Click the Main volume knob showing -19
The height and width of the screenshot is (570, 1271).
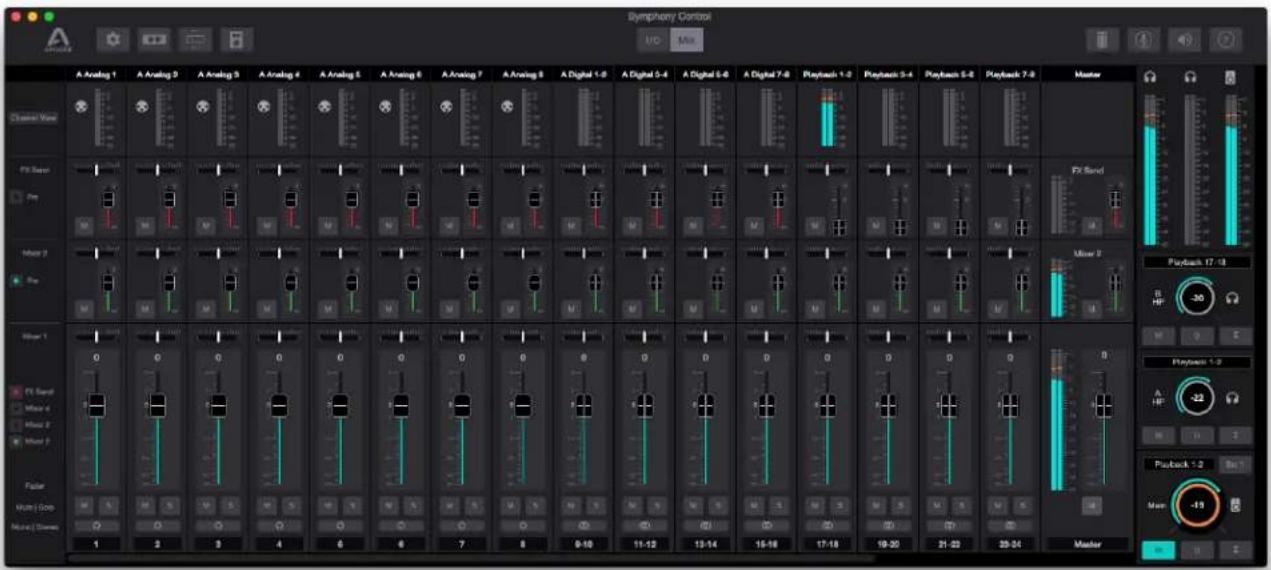coord(1195,505)
